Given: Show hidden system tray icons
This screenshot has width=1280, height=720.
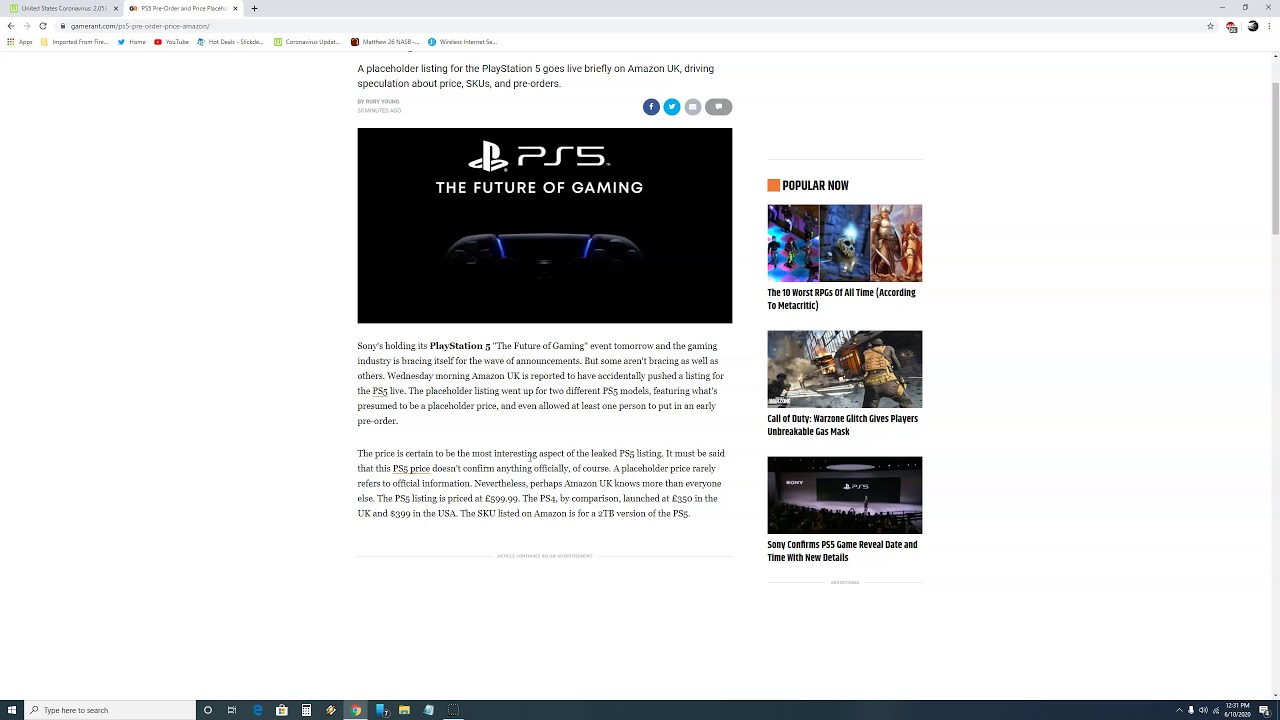Looking at the screenshot, I should [1179, 710].
